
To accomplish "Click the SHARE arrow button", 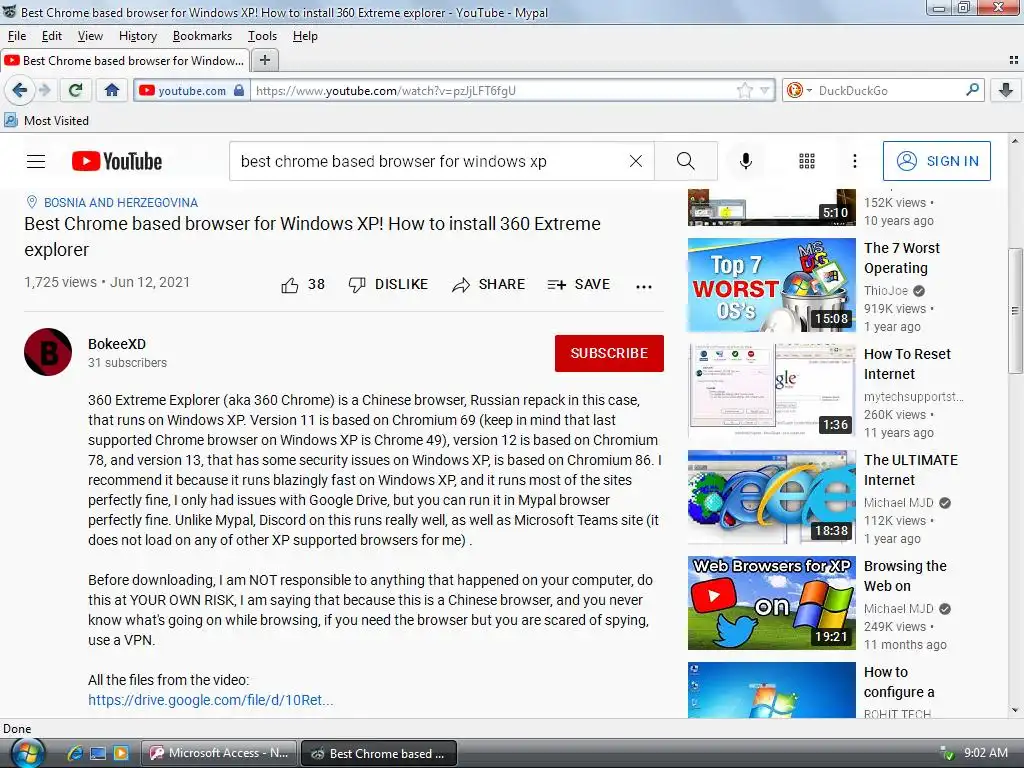I will click(x=488, y=285).
